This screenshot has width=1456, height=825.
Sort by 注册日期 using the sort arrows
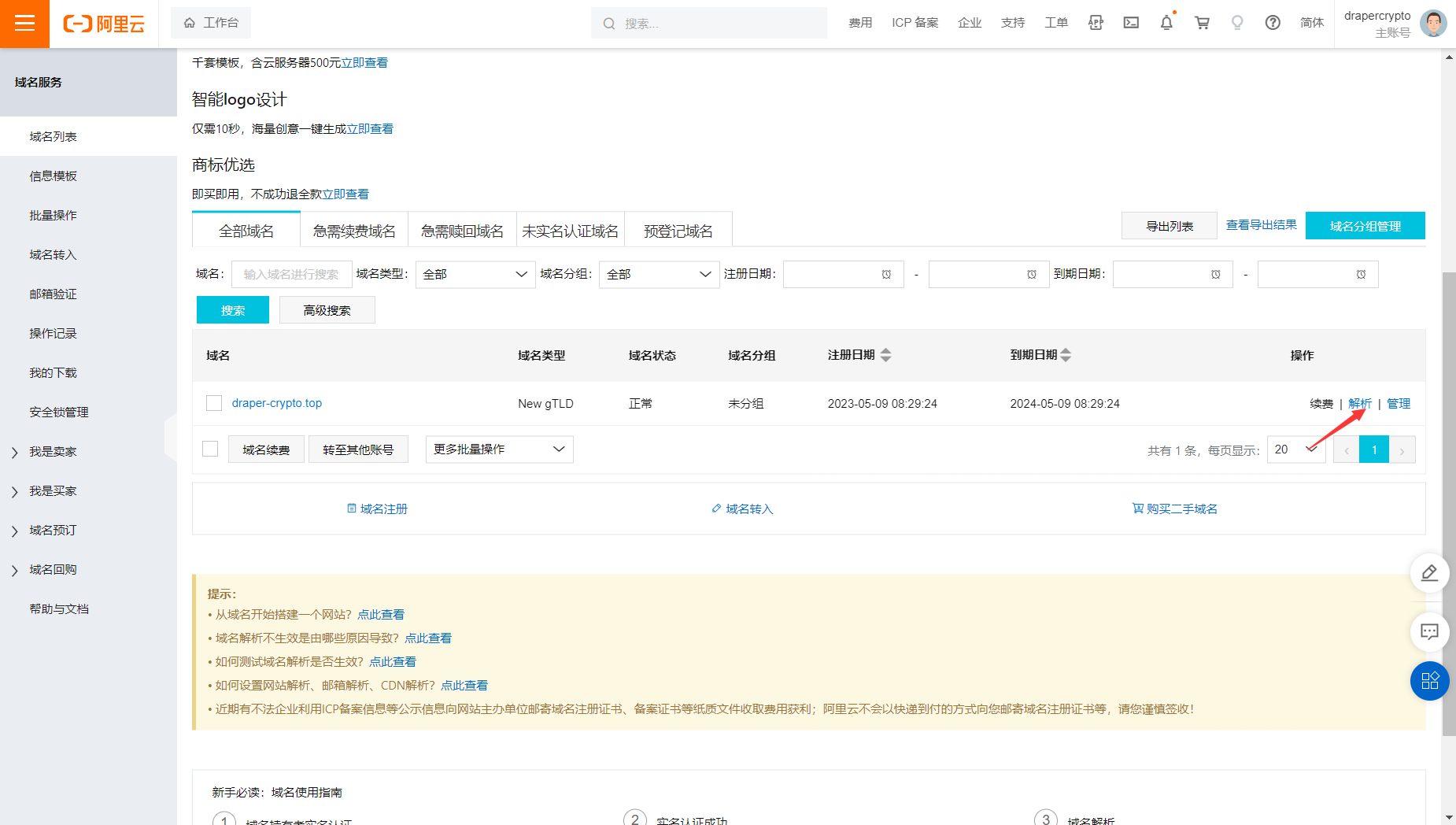tap(886, 355)
